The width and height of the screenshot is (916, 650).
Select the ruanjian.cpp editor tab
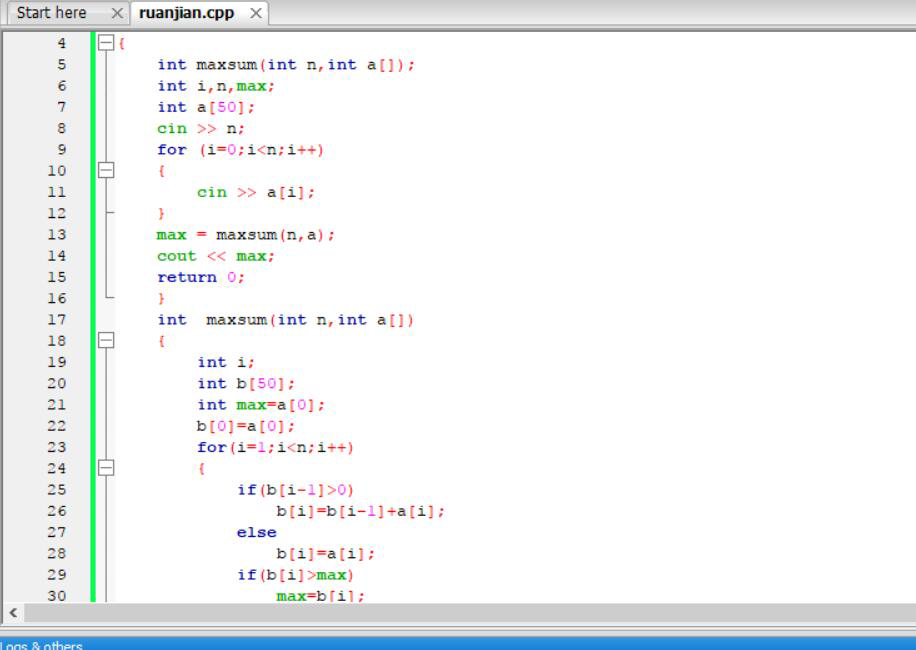[x=186, y=13]
